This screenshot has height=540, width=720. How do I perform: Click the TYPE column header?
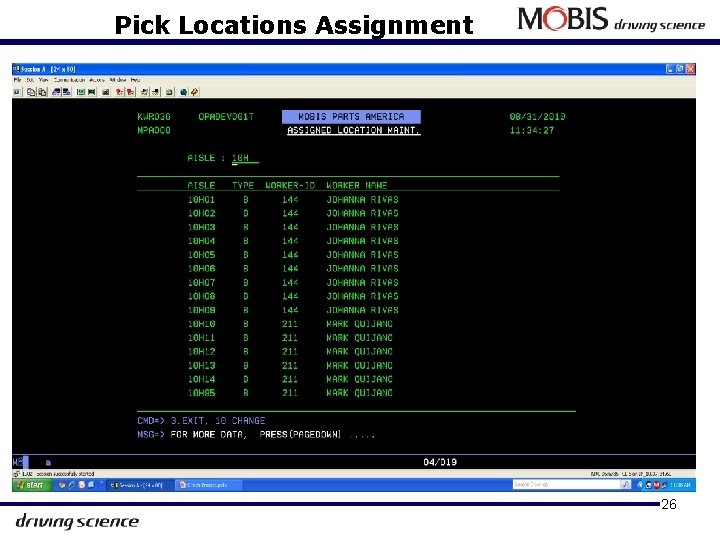point(243,186)
